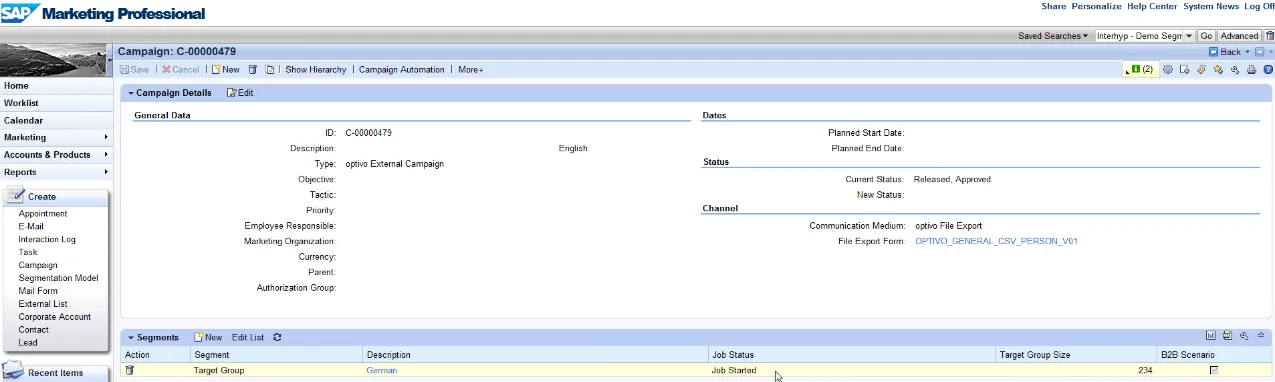The width and height of the screenshot is (1275, 382).
Task: Create a new Corporate Account
Action: coord(54,317)
